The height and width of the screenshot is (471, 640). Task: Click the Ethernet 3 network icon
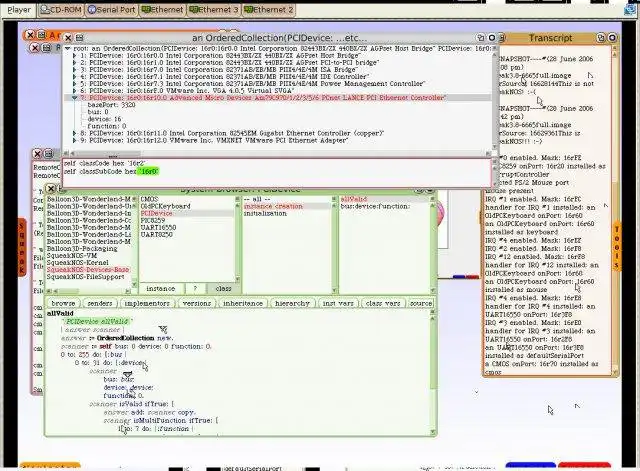tap(194, 10)
